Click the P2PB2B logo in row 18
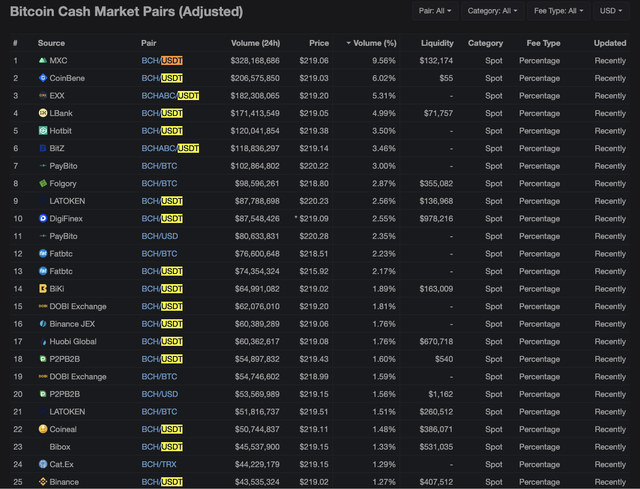The width and height of the screenshot is (640, 489). [42, 359]
